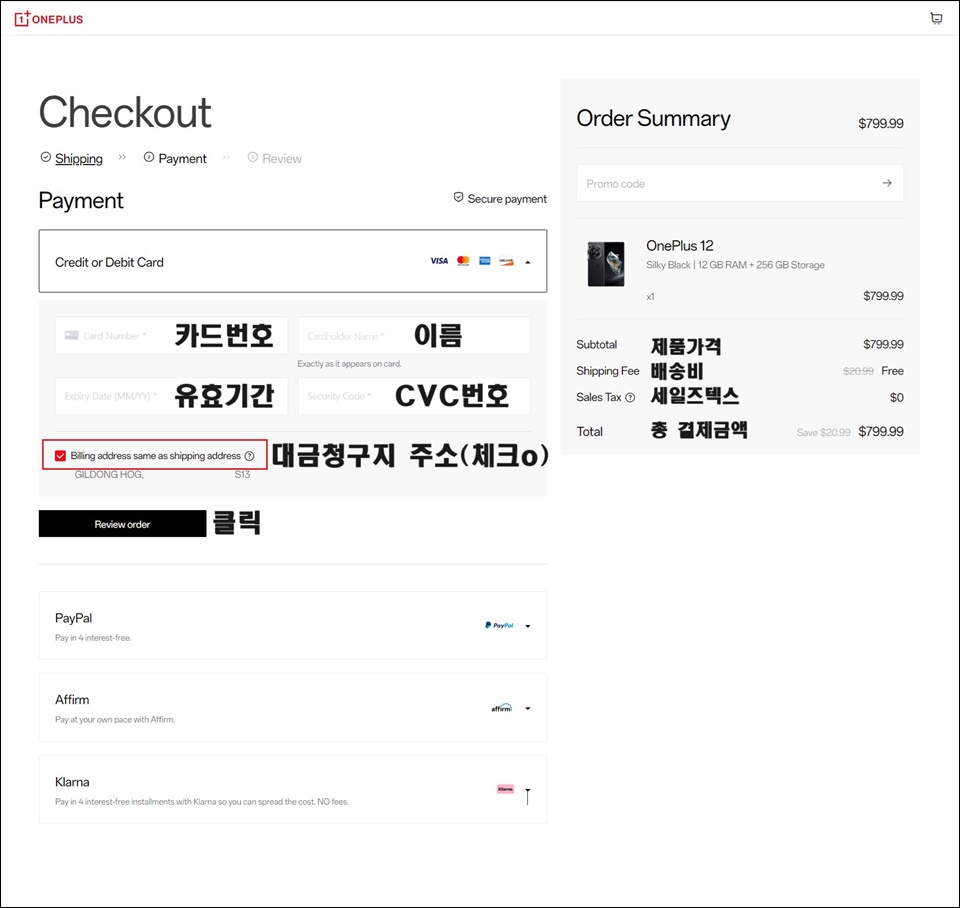Click the Review order button
Image resolution: width=960 pixels, height=908 pixels.
[122, 523]
